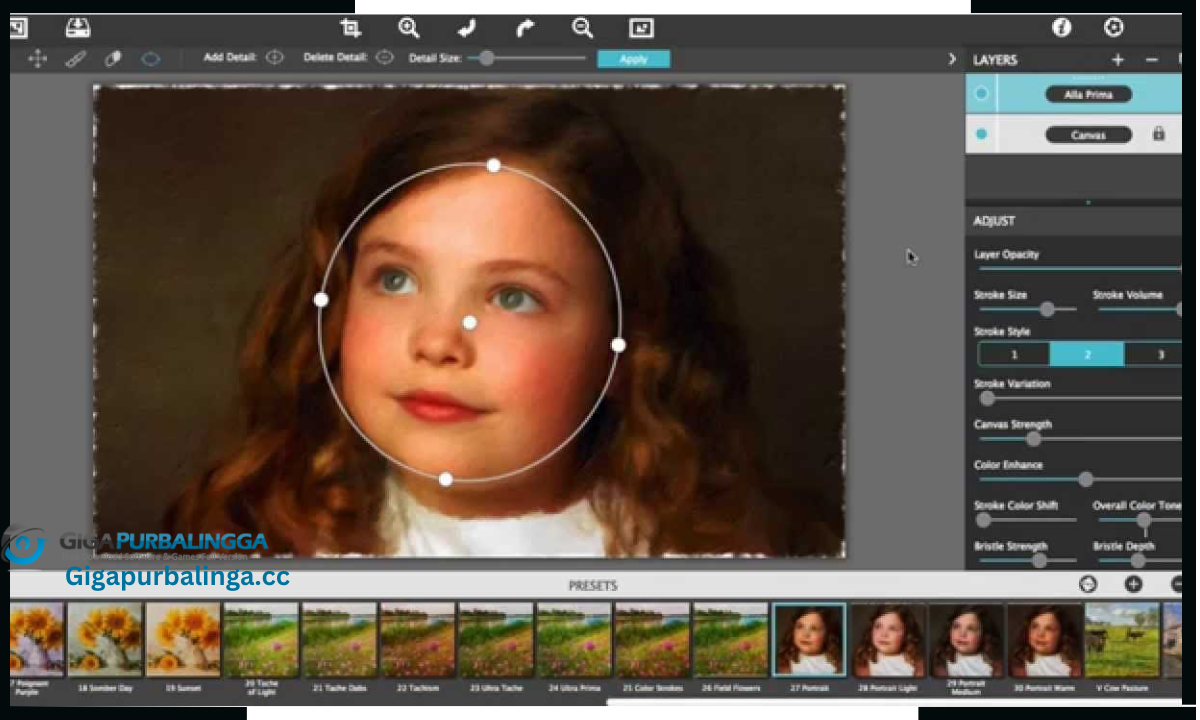1200x720 pixels.
Task: Adjust the Bristle Depth slider
Action: click(1137, 561)
